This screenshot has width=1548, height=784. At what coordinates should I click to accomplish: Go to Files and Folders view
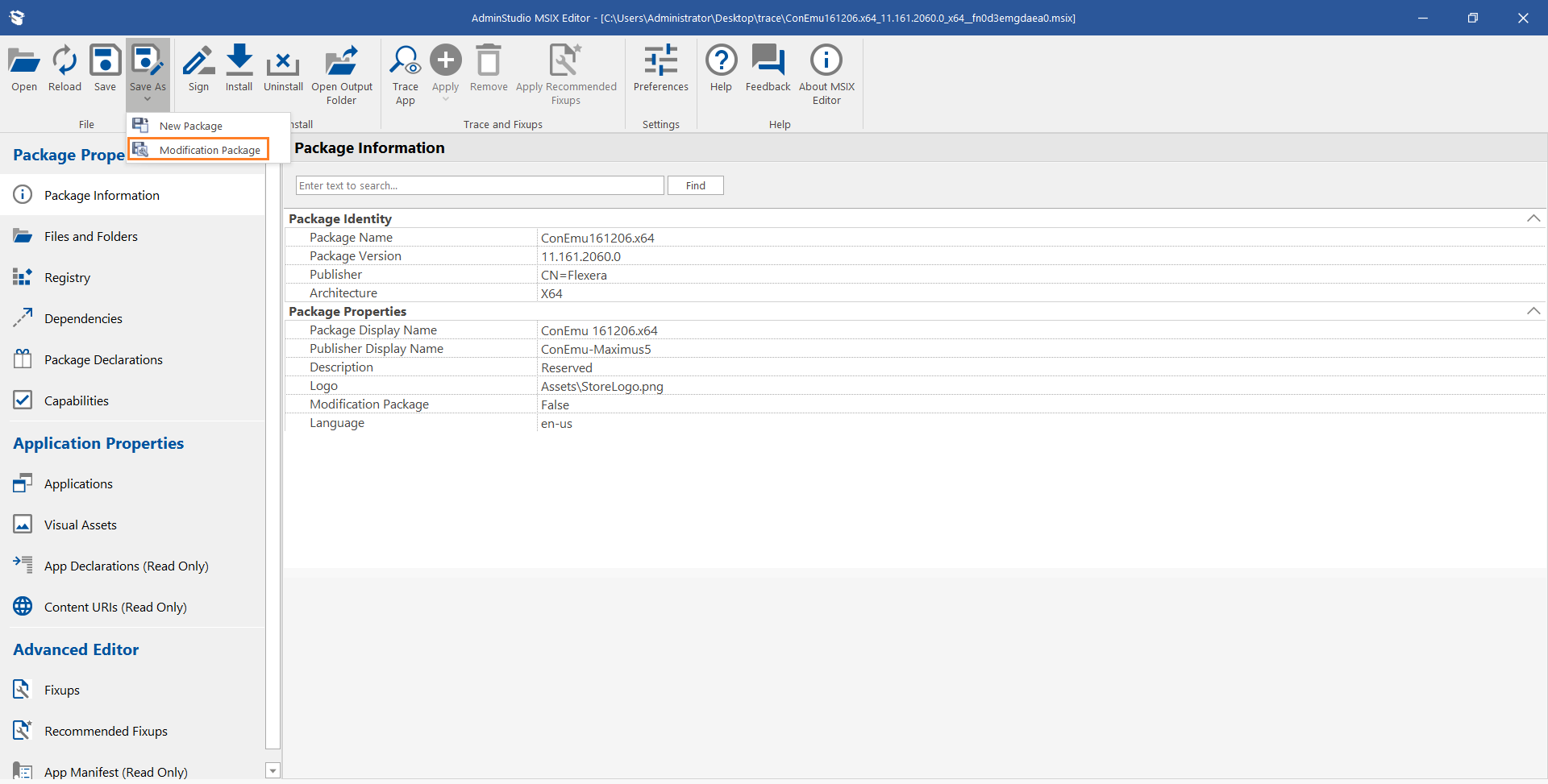pyautogui.click(x=91, y=236)
